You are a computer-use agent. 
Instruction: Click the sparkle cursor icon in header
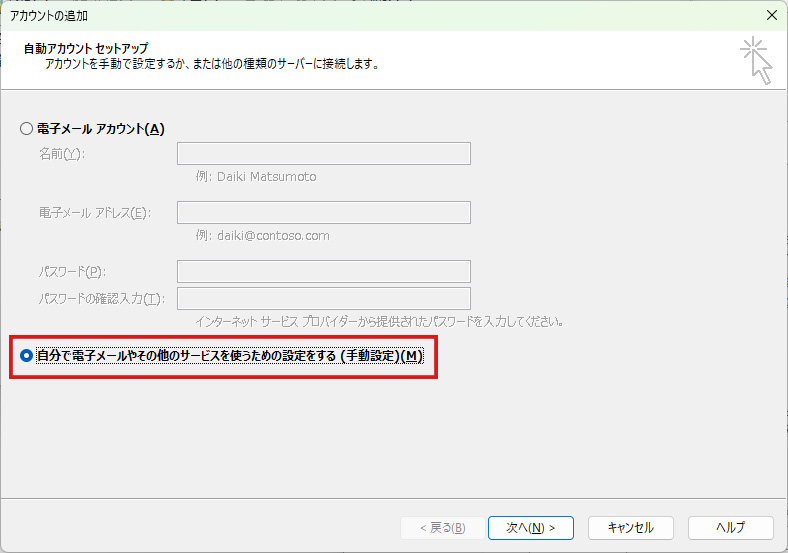point(756,60)
